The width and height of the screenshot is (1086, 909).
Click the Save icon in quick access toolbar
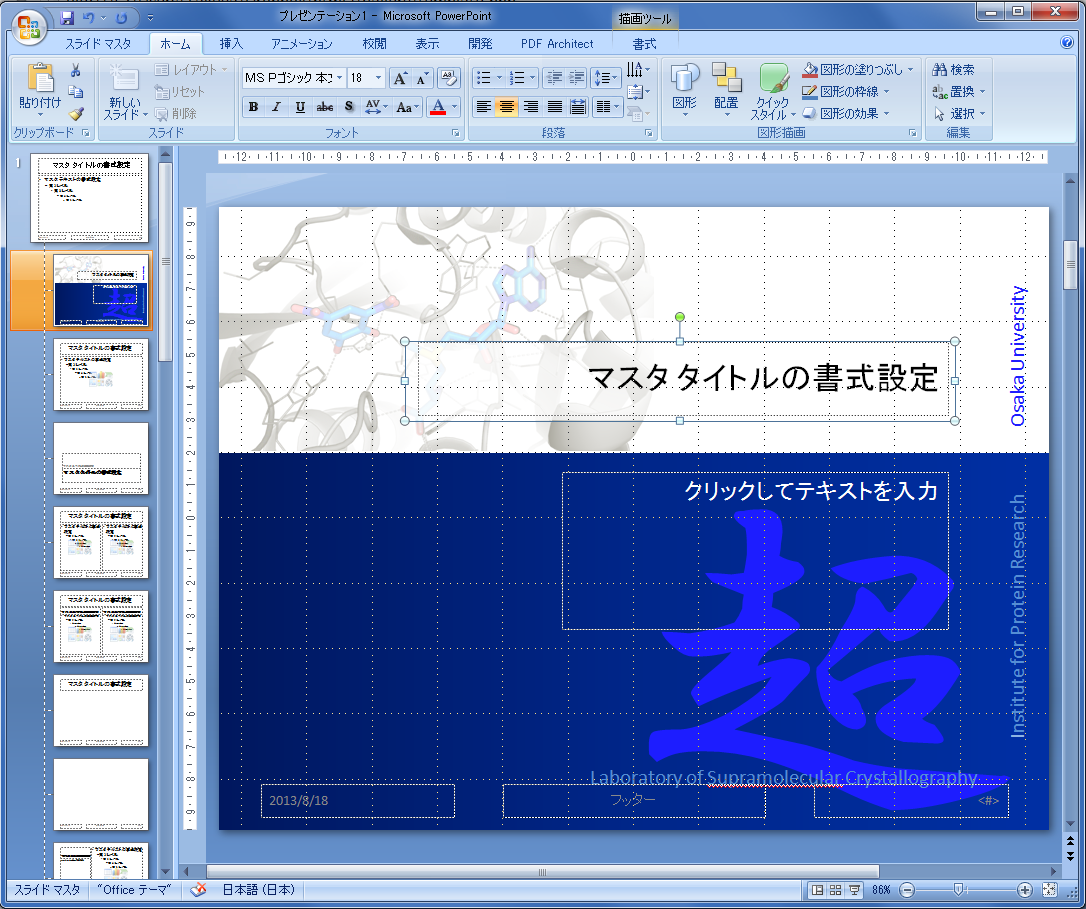click(x=67, y=17)
